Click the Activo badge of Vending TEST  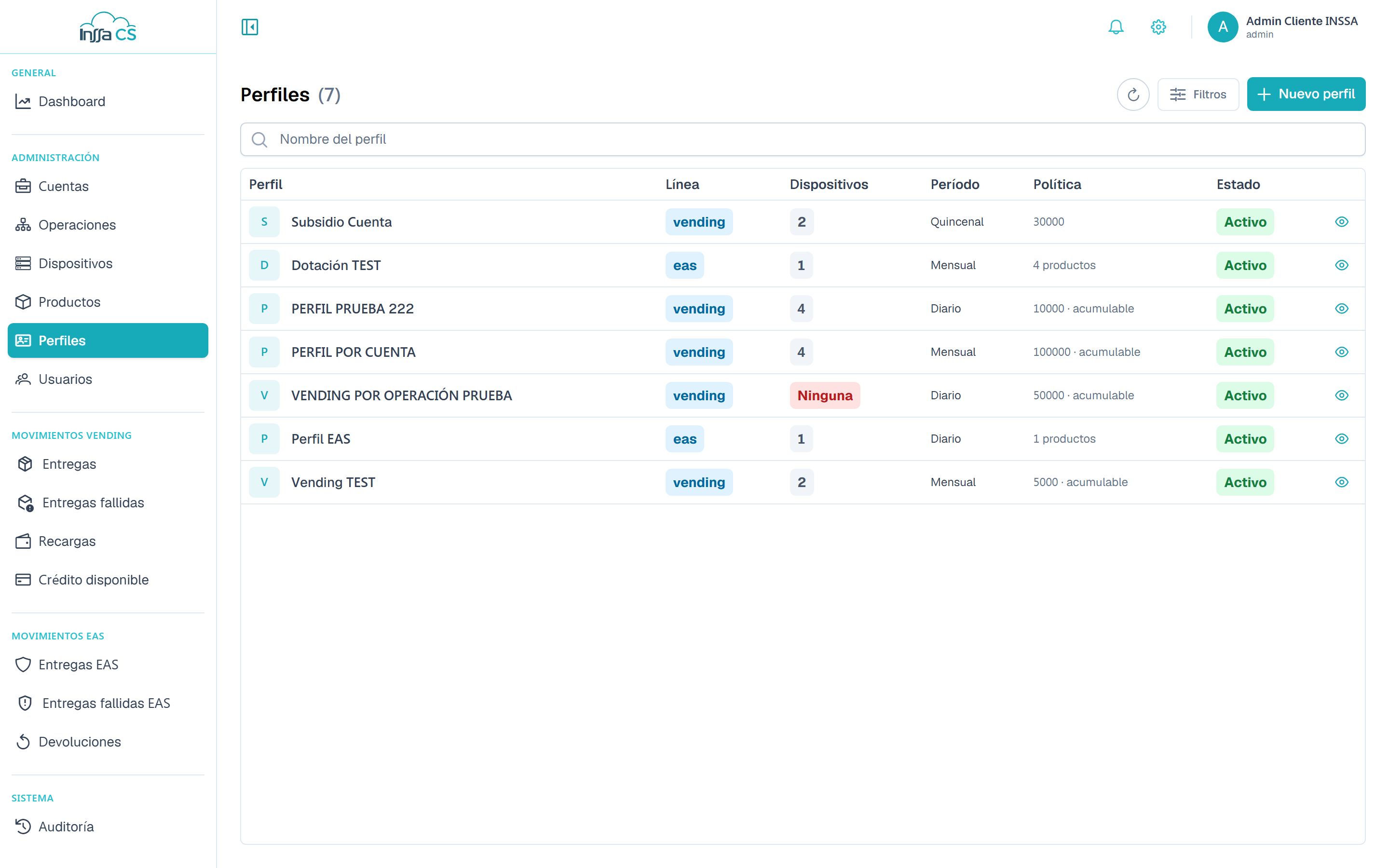(x=1245, y=482)
